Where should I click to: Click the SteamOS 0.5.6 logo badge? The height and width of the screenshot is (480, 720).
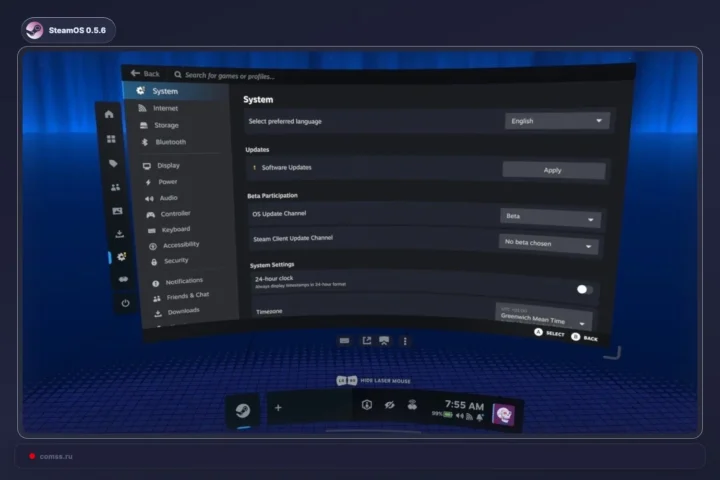point(68,30)
